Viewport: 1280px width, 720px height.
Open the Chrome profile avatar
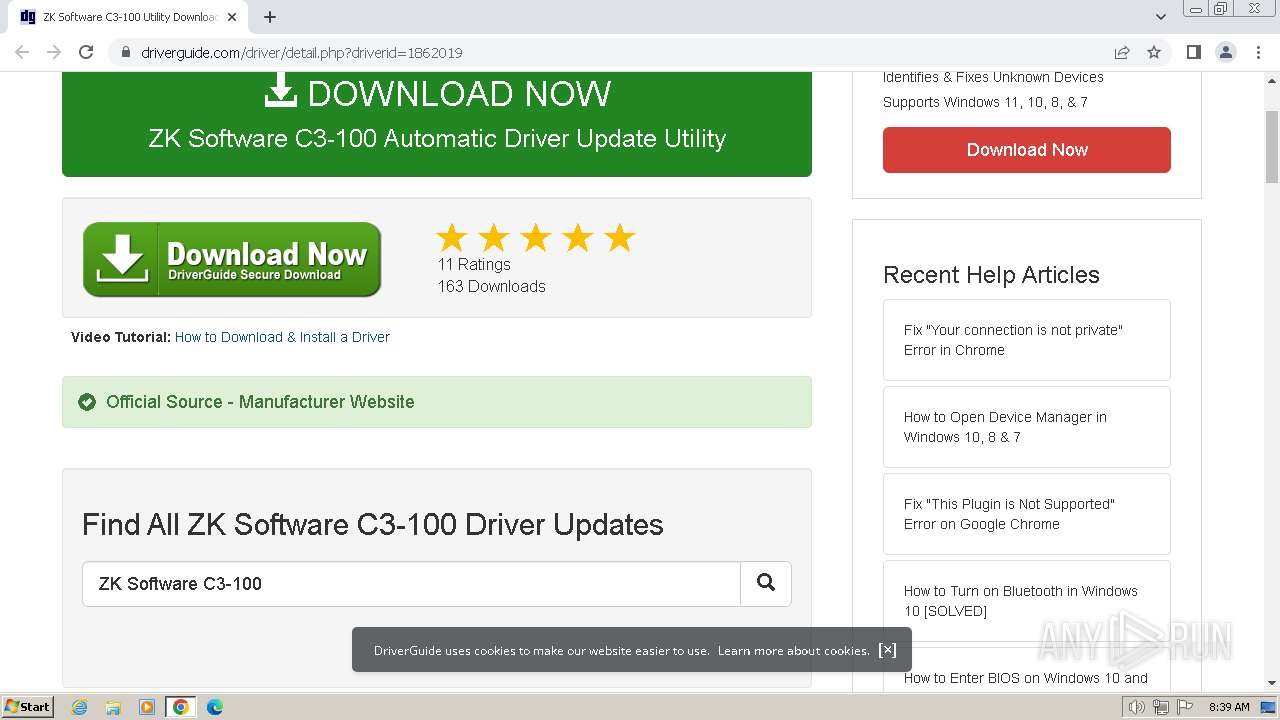coord(1226,52)
